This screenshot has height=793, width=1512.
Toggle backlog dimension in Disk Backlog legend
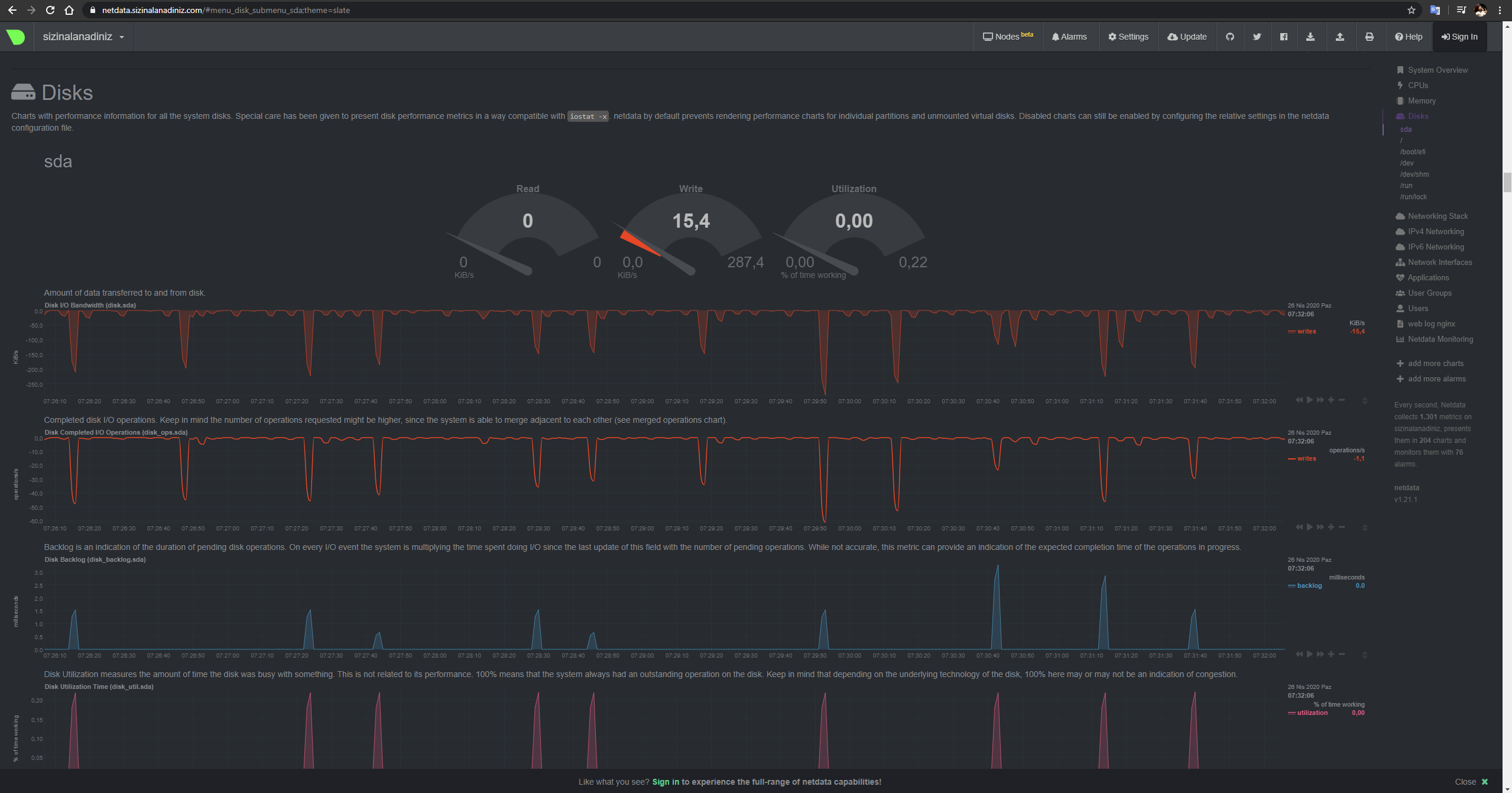[x=1309, y=585]
